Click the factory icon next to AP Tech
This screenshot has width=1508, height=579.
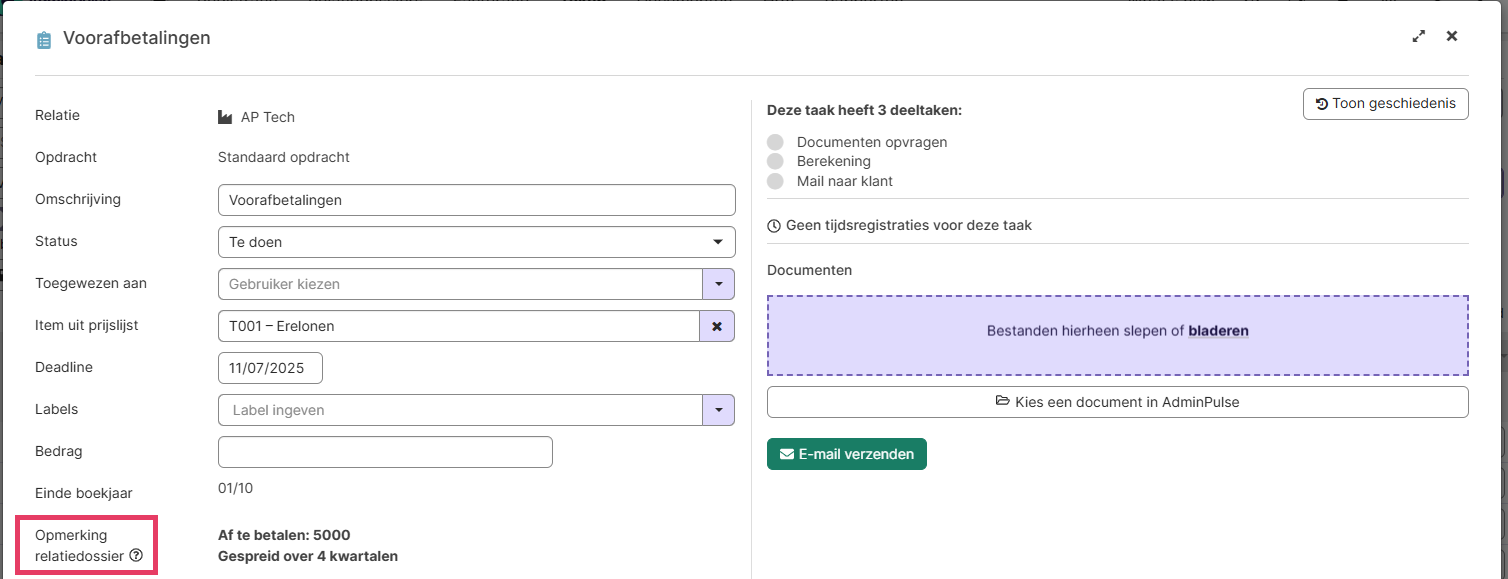[225, 117]
